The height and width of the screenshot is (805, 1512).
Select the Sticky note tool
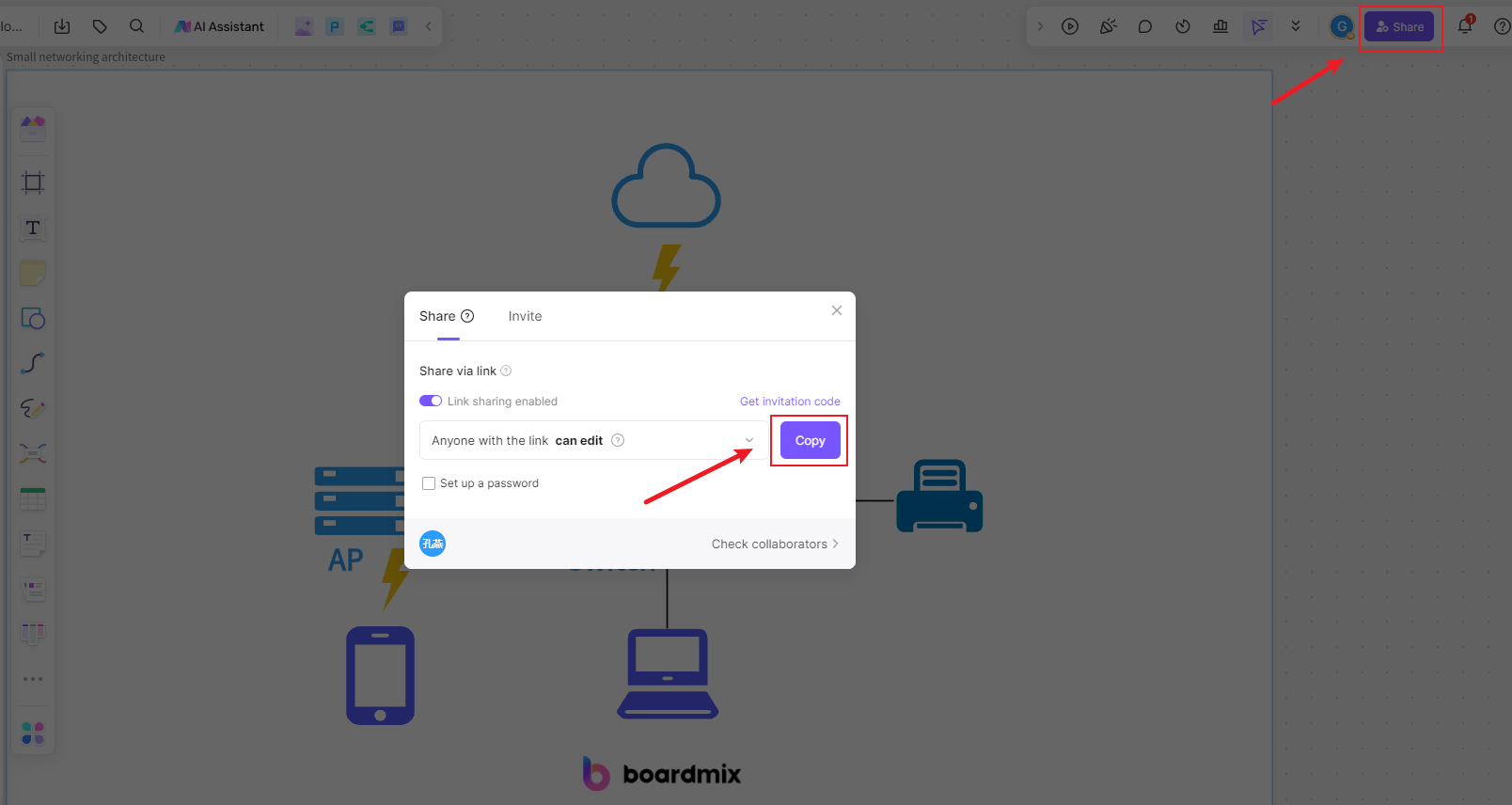coord(33,273)
